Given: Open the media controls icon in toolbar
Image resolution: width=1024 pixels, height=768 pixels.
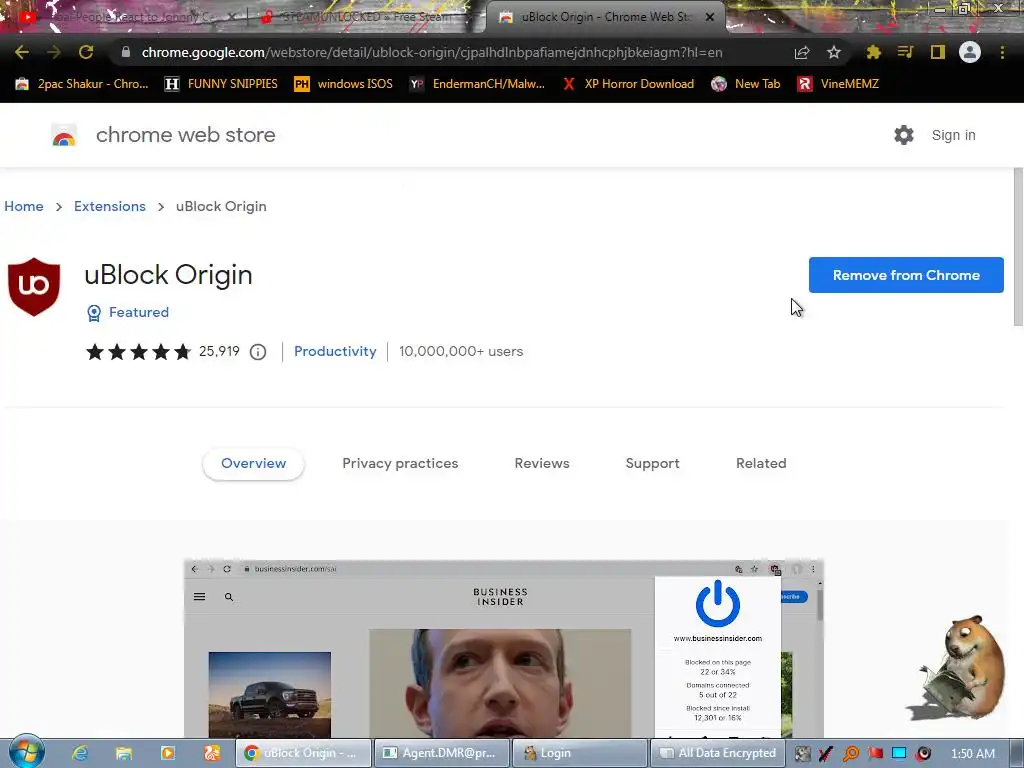Looking at the screenshot, I should (905, 52).
